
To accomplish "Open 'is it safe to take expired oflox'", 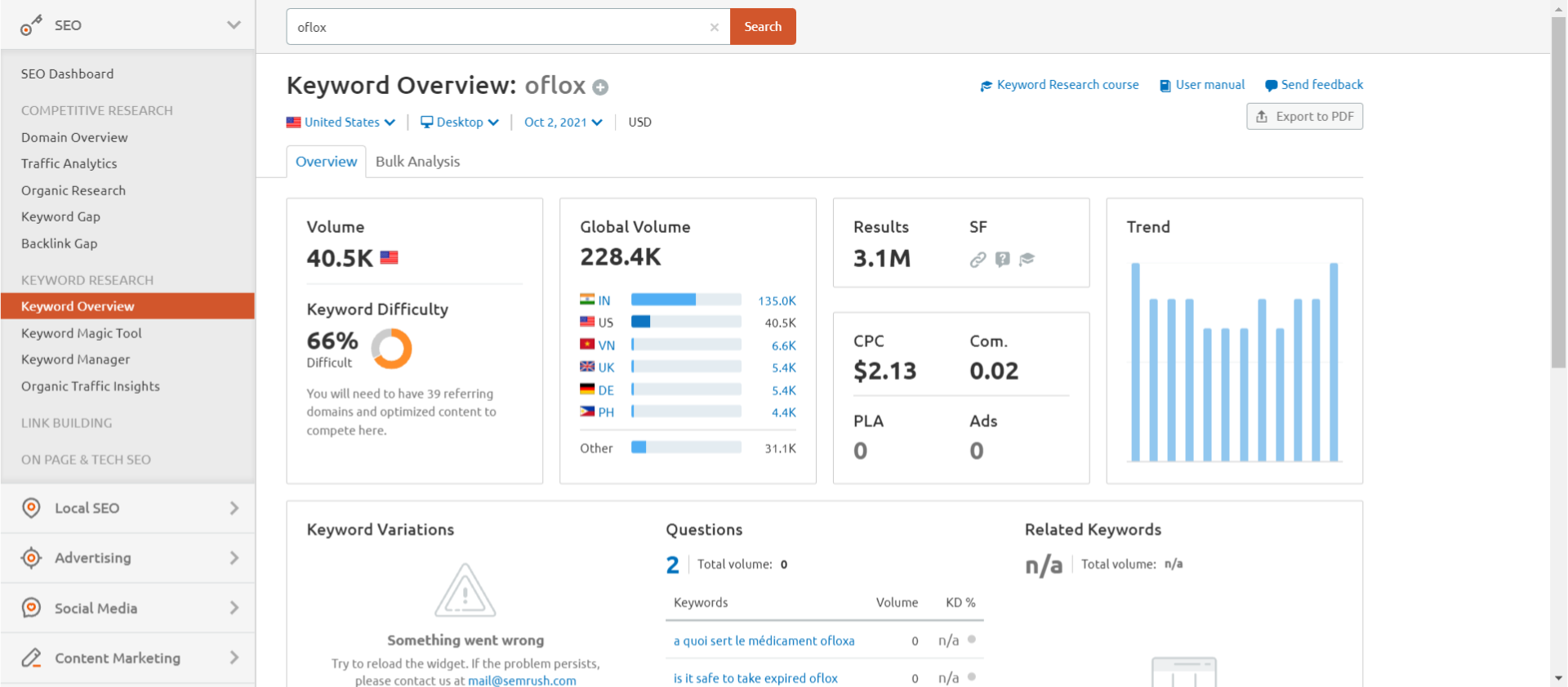I will (x=755, y=678).
